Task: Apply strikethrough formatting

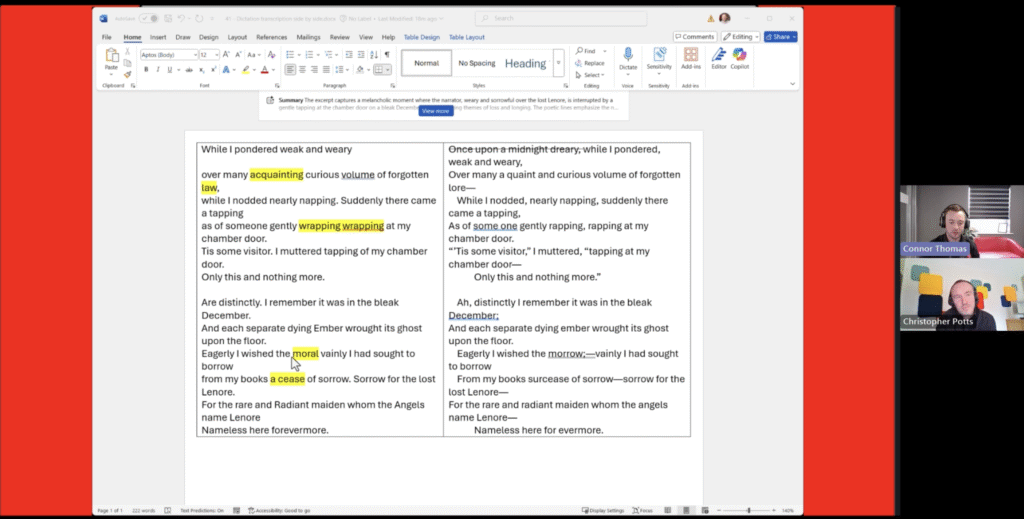Action: click(x=189, y=70)
